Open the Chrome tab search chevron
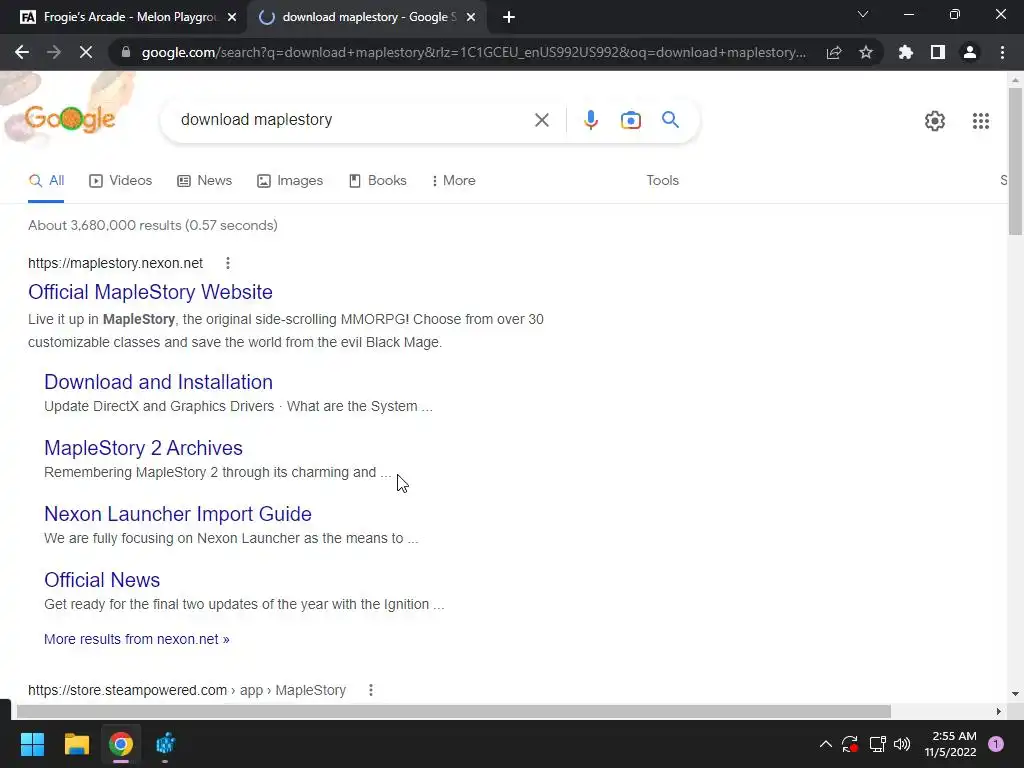 point(863,14)
